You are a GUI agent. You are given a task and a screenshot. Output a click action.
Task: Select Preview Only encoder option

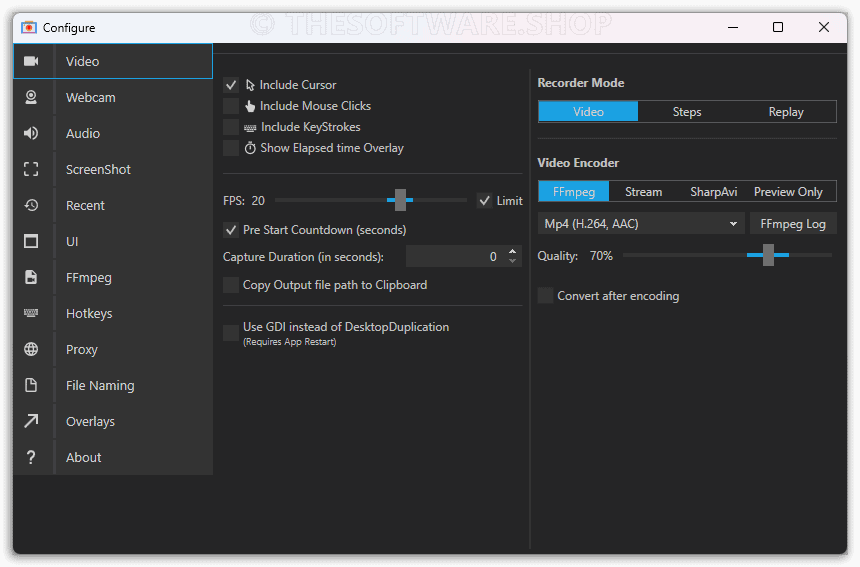(788, 192)
